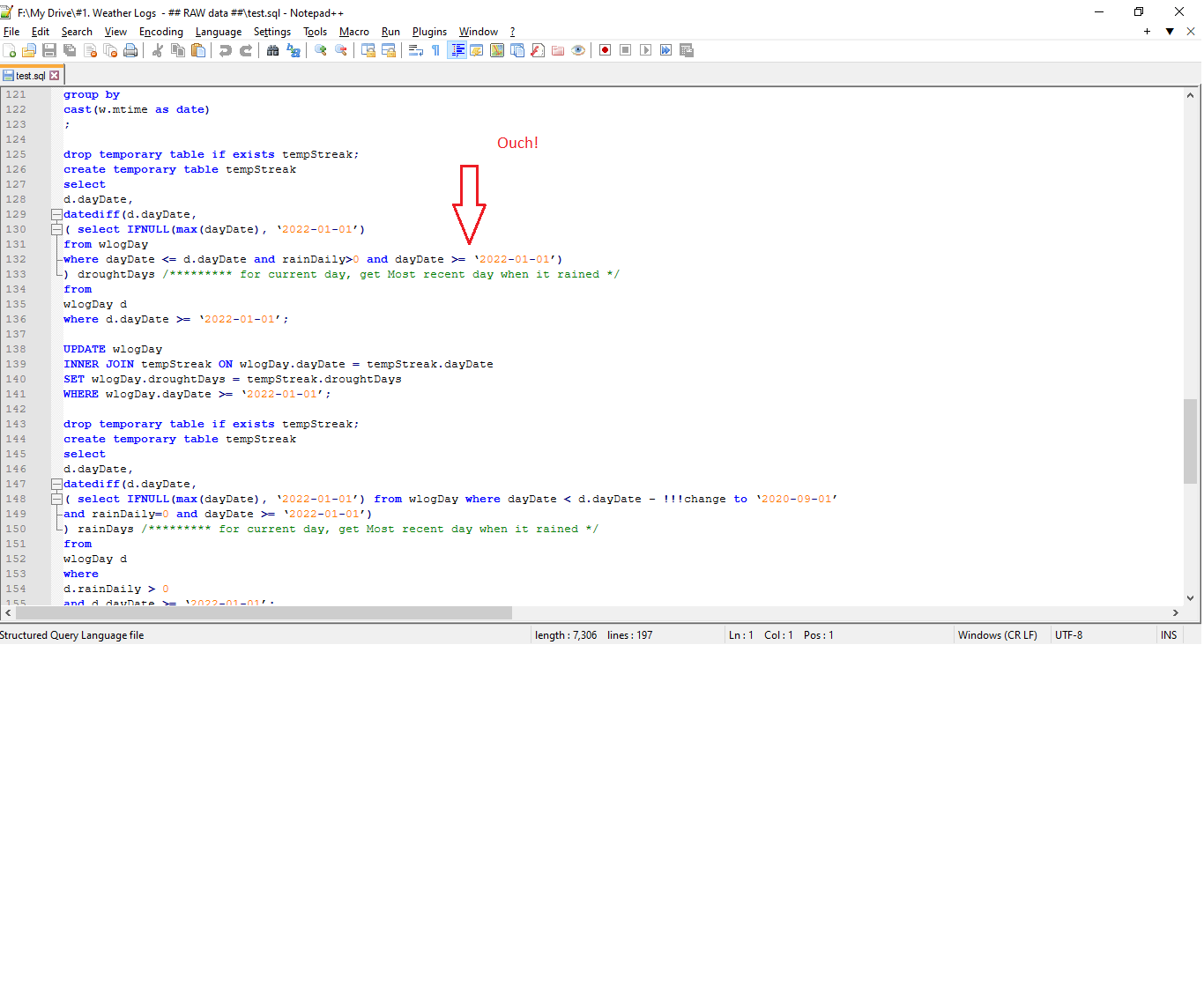Click the Open file folder icon
This screenshot has width=1204, height=986.
tap(29, 50)
